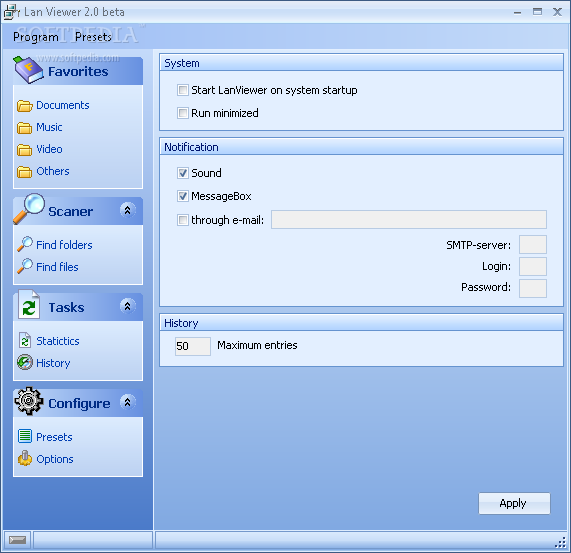Click the Others folder icon
571x553 pixels.
coord(24,171)
